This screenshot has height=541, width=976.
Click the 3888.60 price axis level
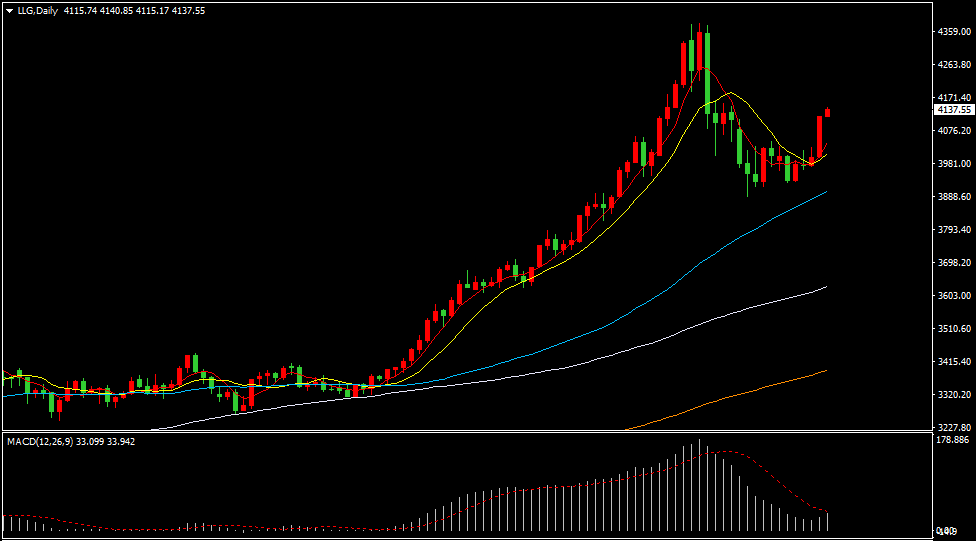[x=954, y=196]
